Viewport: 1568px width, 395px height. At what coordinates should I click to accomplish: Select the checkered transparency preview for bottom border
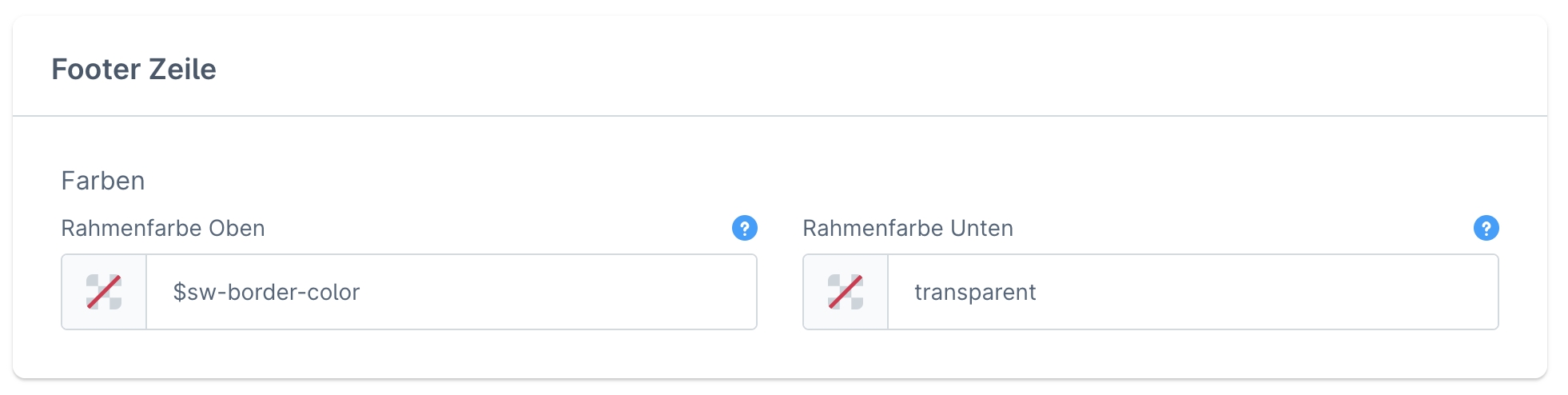tap(846, 292)
